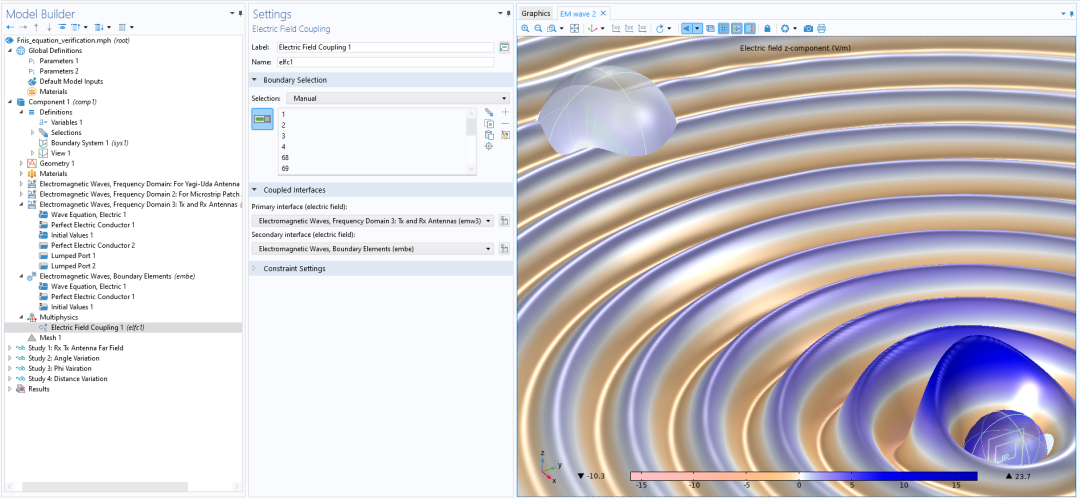1080x499 pixels.
Task: Click the Zoom Extents icon
Action: [574, 28]
